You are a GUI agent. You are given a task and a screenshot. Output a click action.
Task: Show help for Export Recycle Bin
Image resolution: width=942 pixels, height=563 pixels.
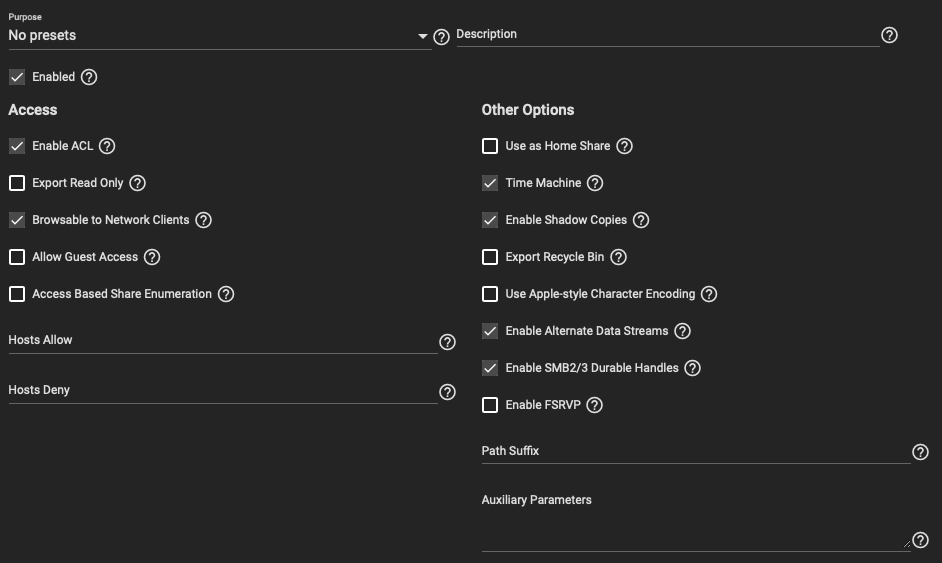tap(618, 257)
